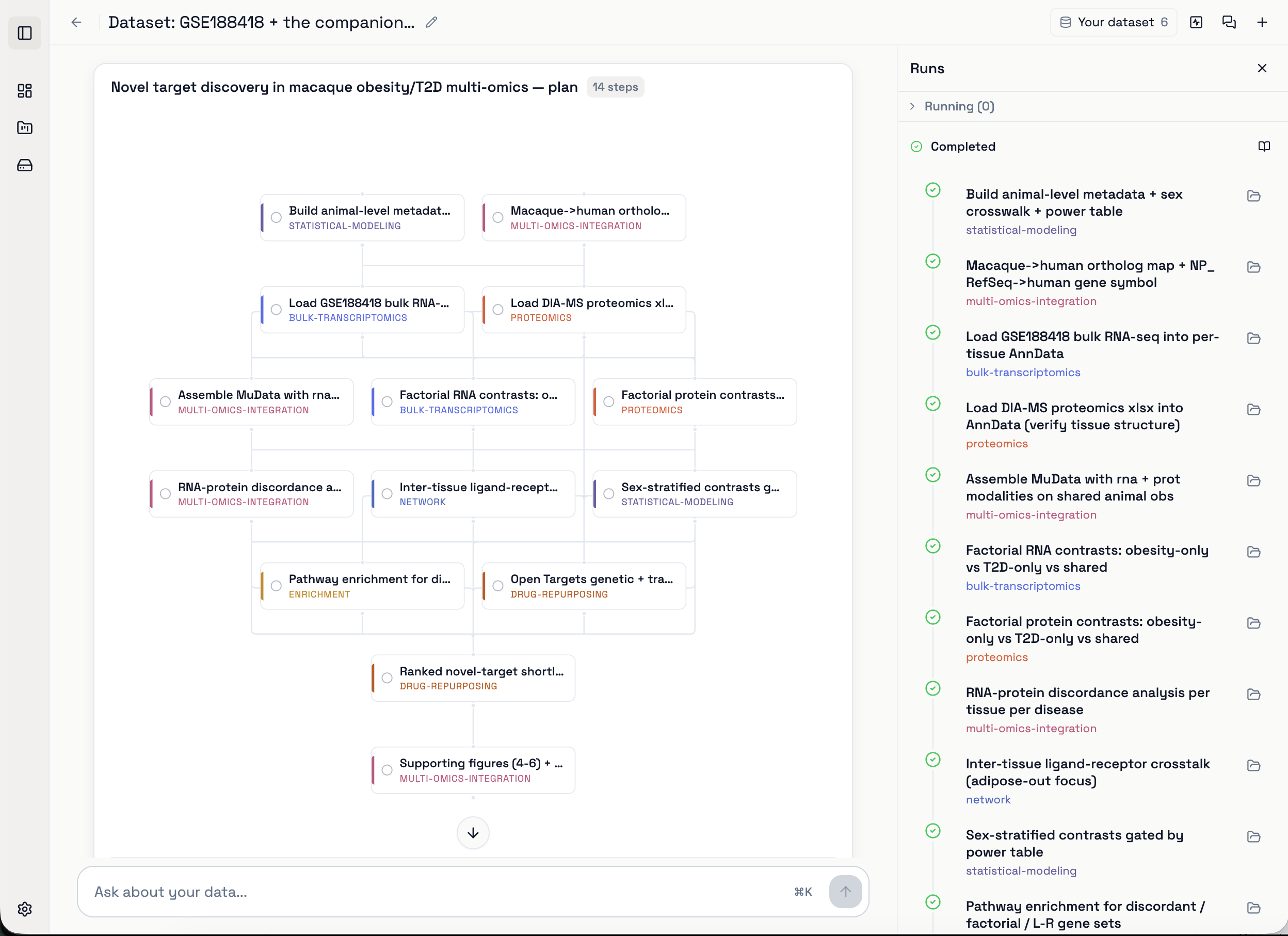
Task: Open the book icon beside Completed
Action: coord(1264,147)
